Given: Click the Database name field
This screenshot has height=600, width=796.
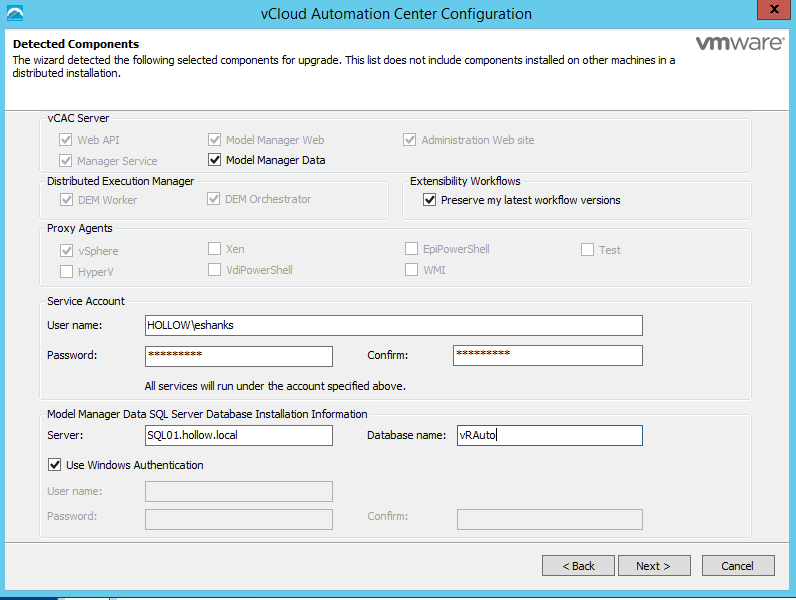Looking at the screenshot, I should coord(548,436).
